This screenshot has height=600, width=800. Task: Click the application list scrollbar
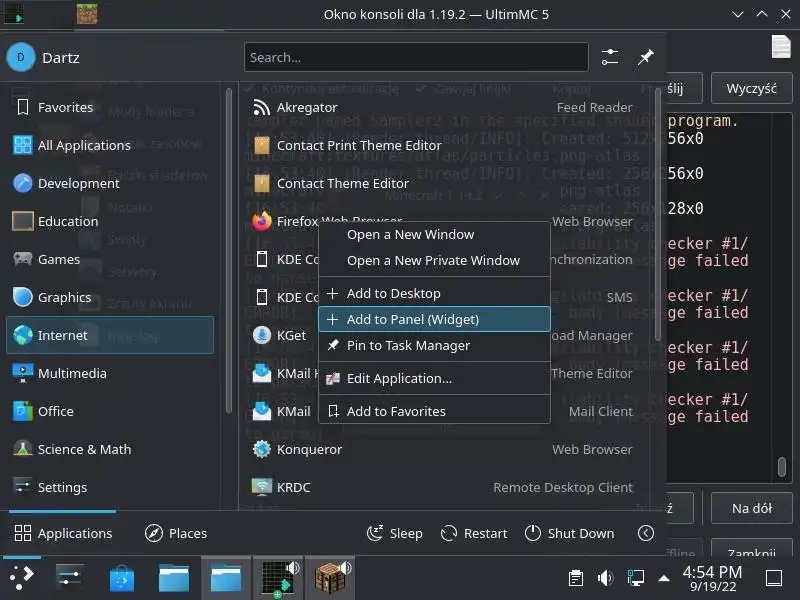click(x=658, y=214)
